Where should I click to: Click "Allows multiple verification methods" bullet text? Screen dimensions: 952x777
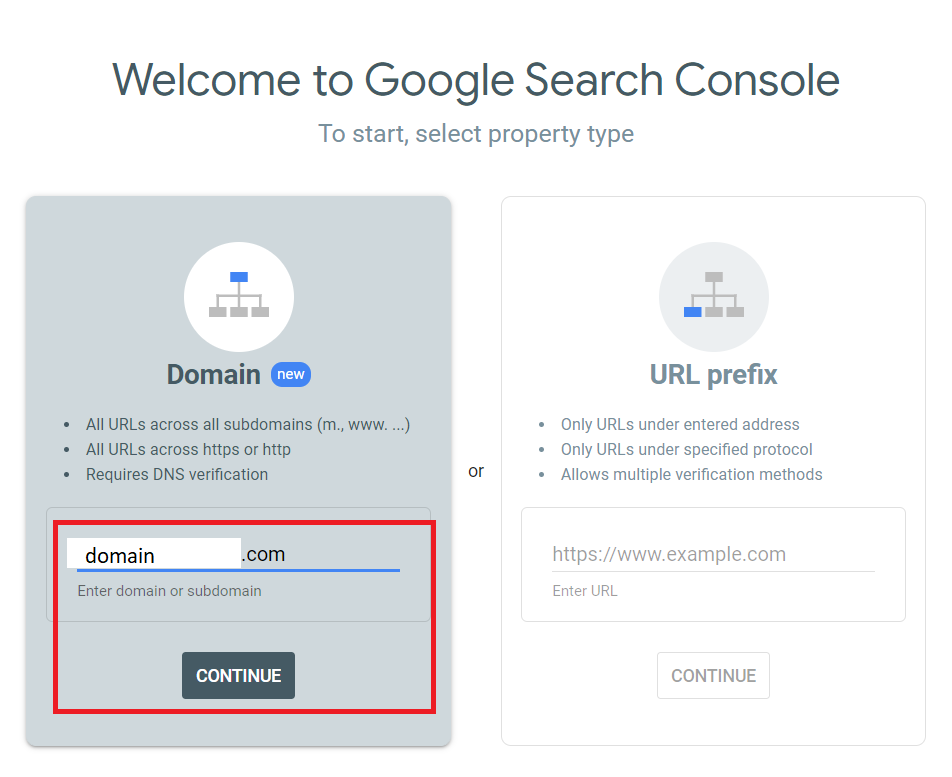692,474
